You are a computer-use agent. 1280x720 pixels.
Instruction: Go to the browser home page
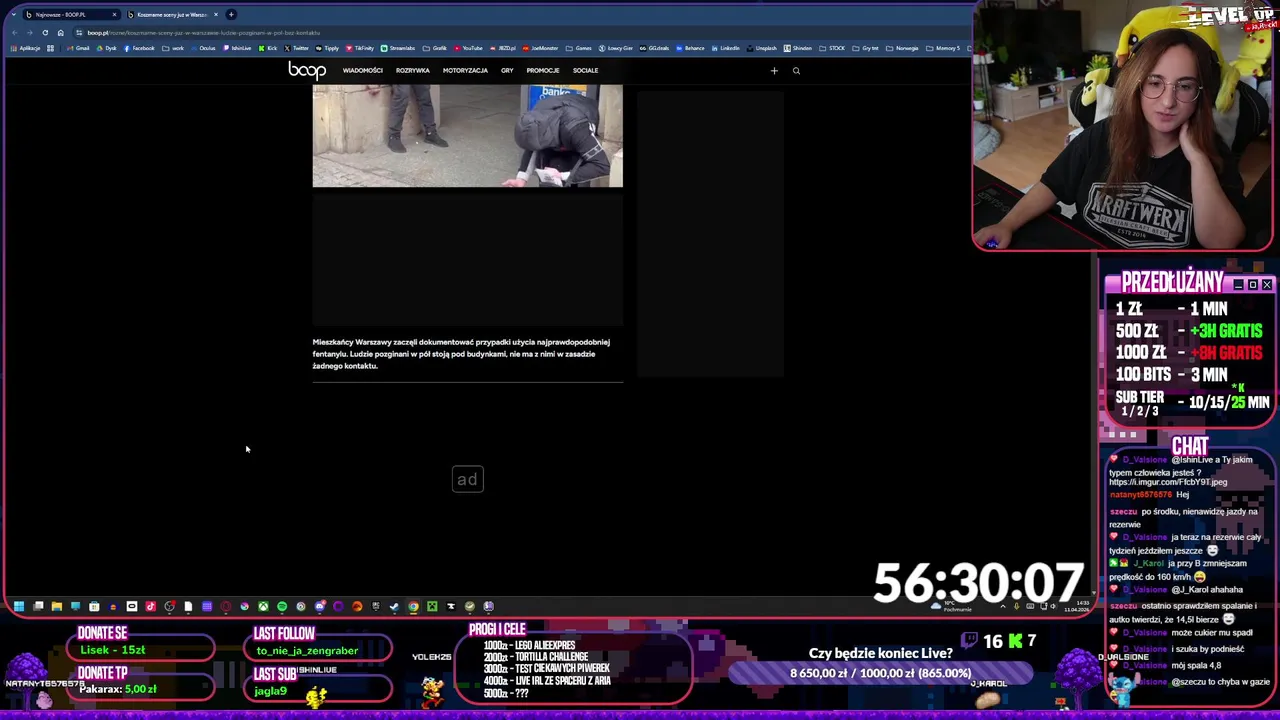pyautogui.click(x=60, y=32)
